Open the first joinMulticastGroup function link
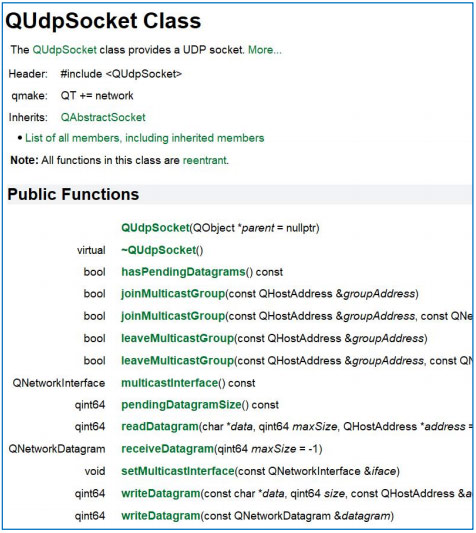Viewport: 476px width, 533px height. click(173, 294)
